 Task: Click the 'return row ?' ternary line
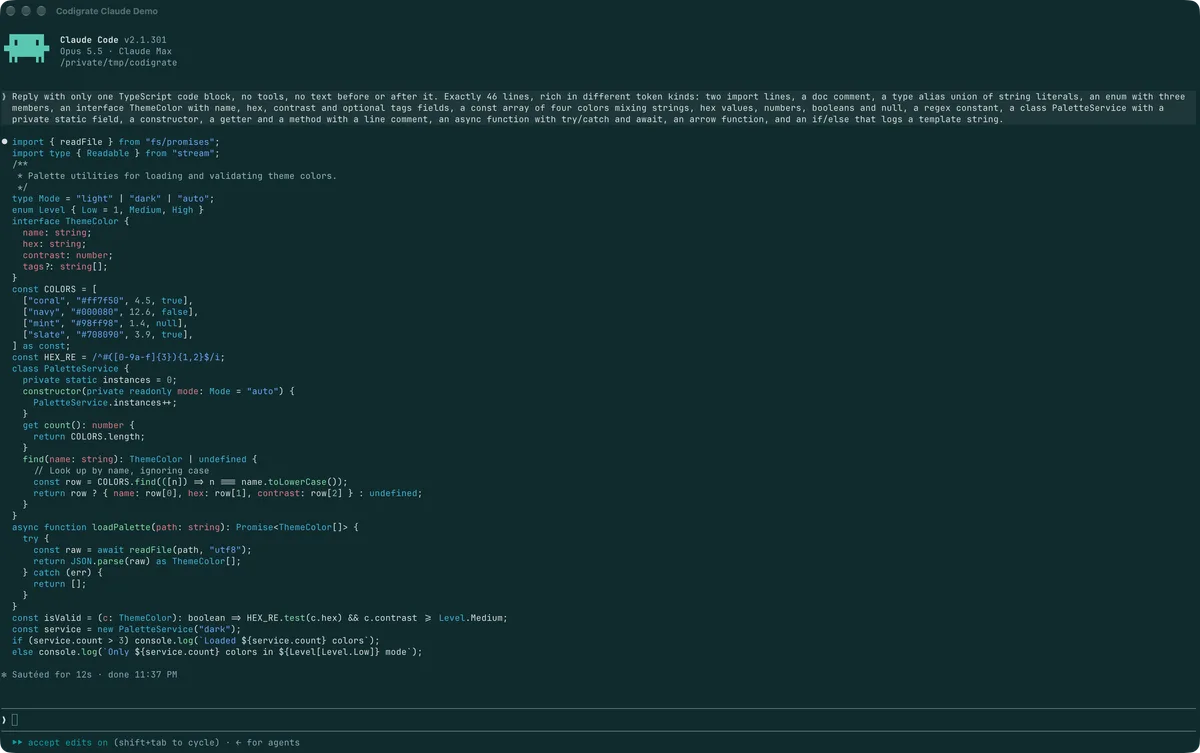228,493
